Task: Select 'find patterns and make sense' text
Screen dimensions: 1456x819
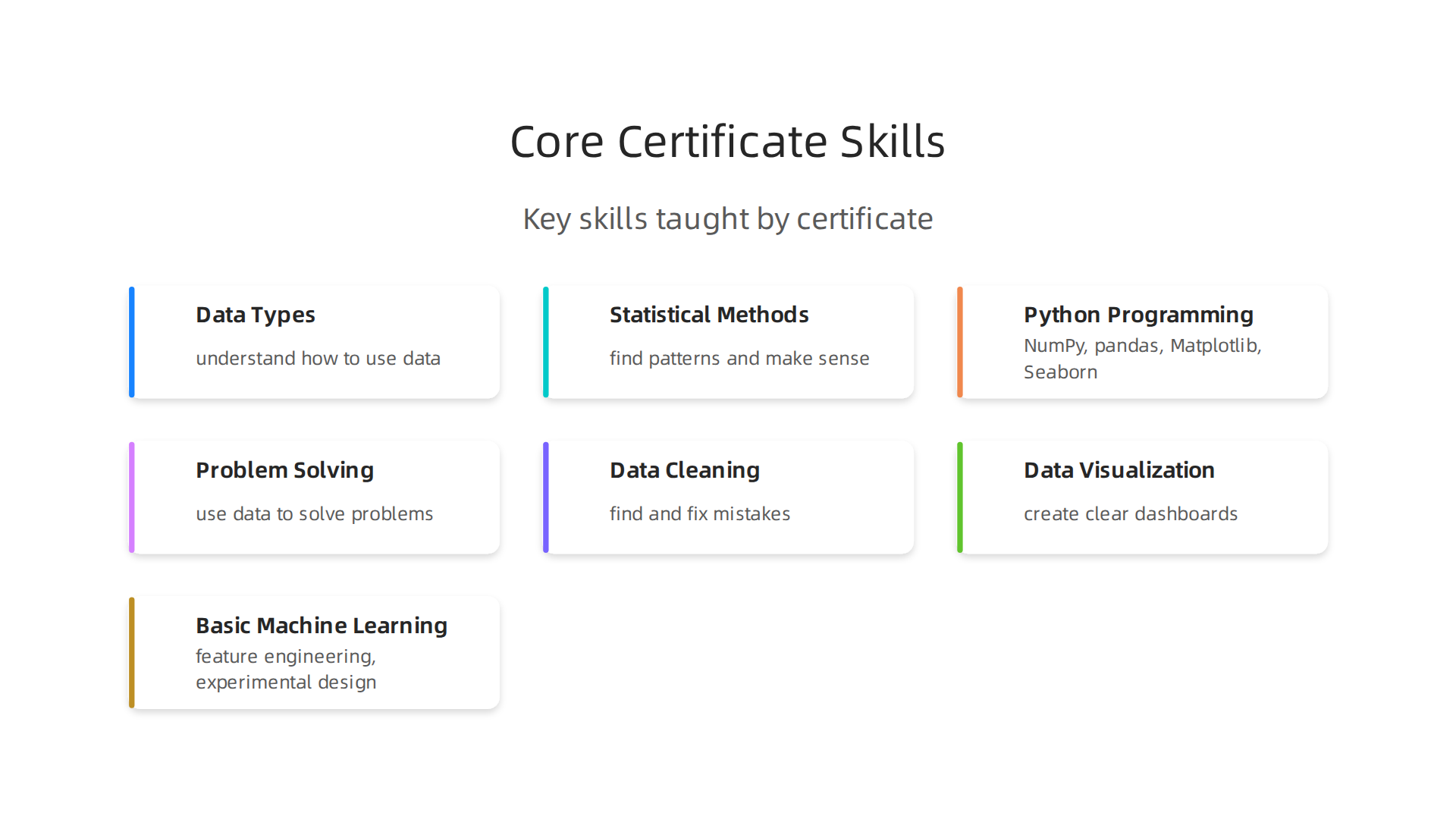Action: pyautogui.click(x=739, y=358)
